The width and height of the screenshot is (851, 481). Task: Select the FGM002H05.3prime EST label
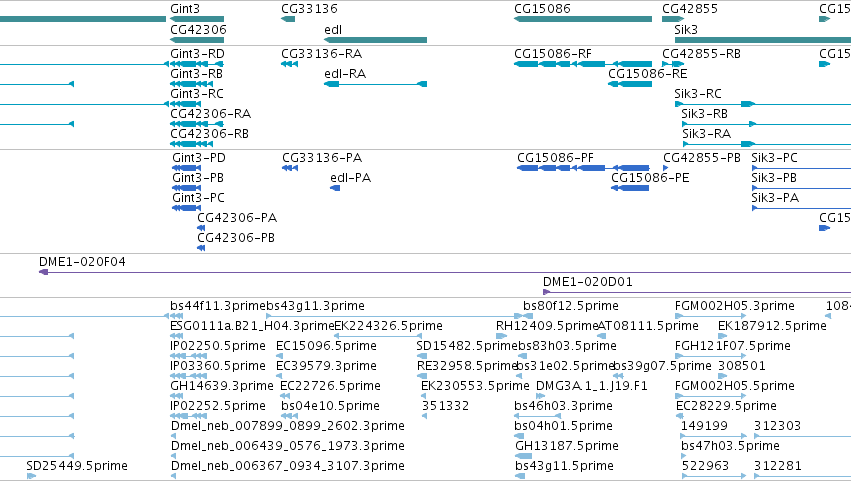pyautogui.click(x=735, y=306)
